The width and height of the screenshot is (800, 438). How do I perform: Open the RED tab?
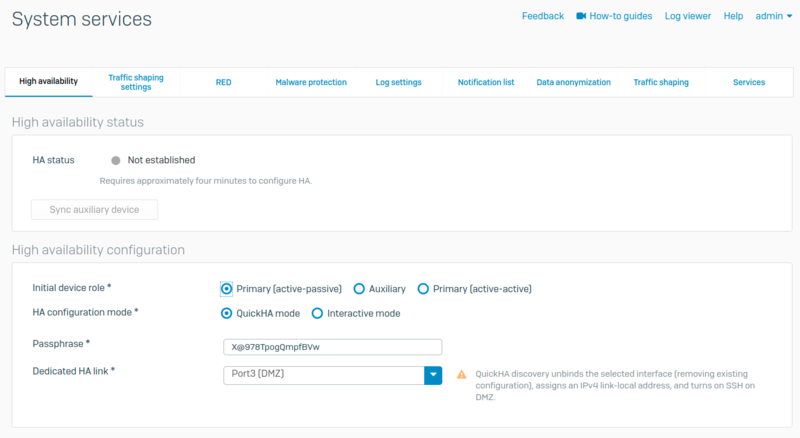click(223, 82)
